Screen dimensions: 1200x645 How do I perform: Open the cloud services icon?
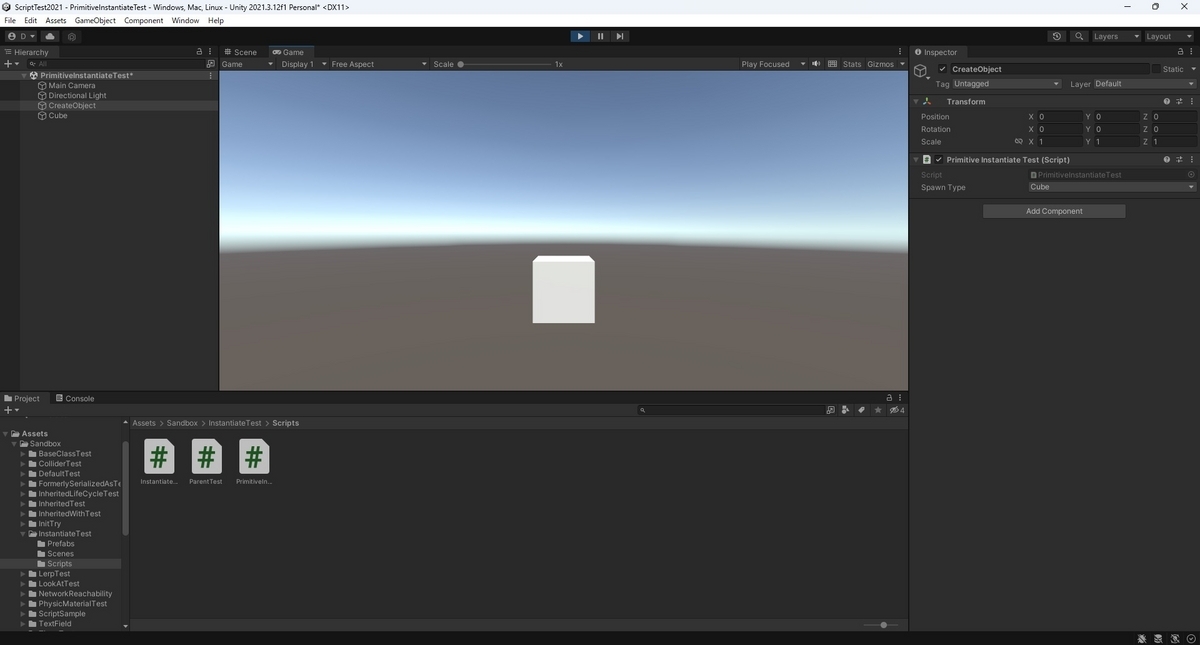50,36
